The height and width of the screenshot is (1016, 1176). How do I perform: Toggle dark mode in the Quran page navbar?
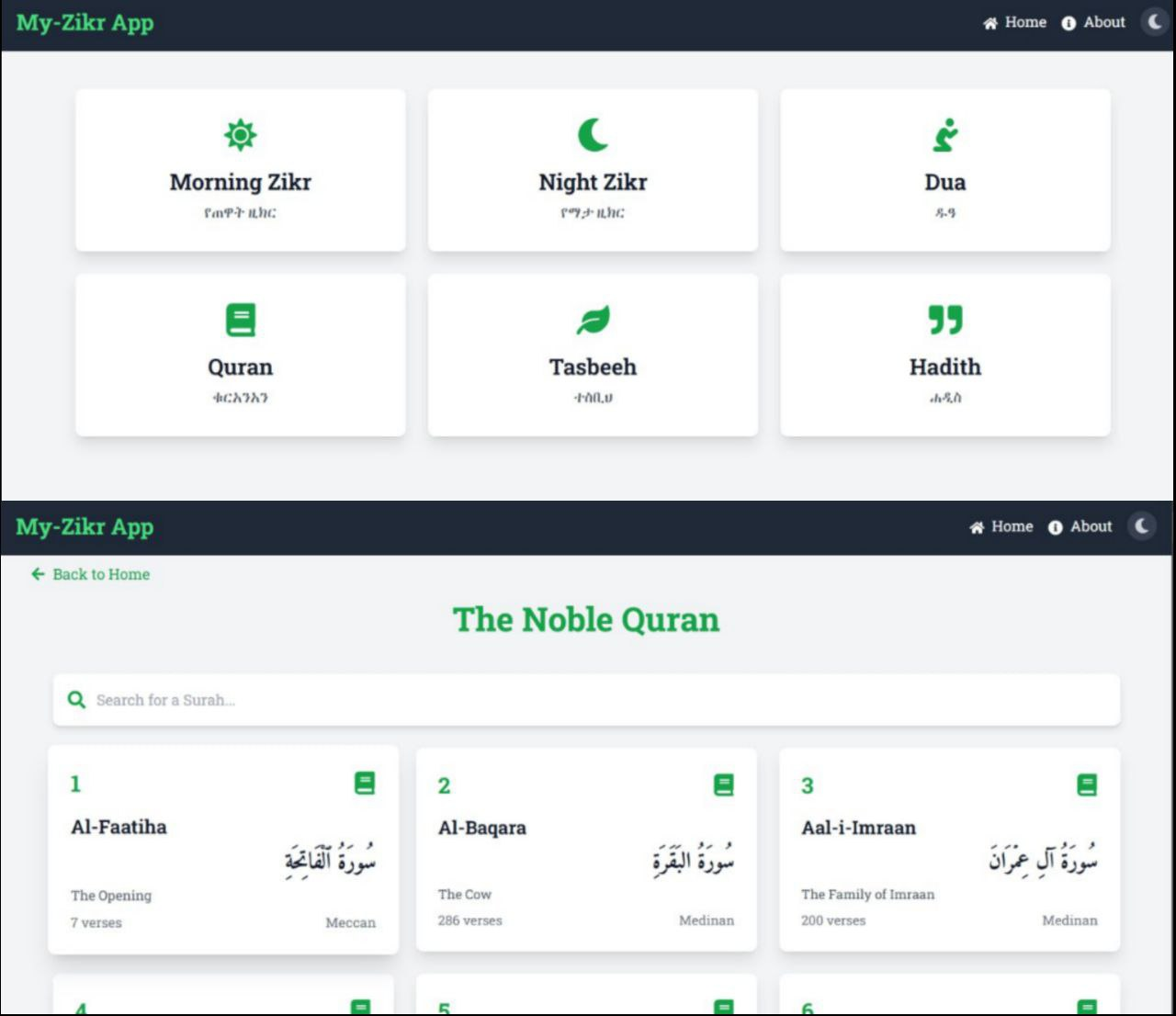tap(1142, 525)
